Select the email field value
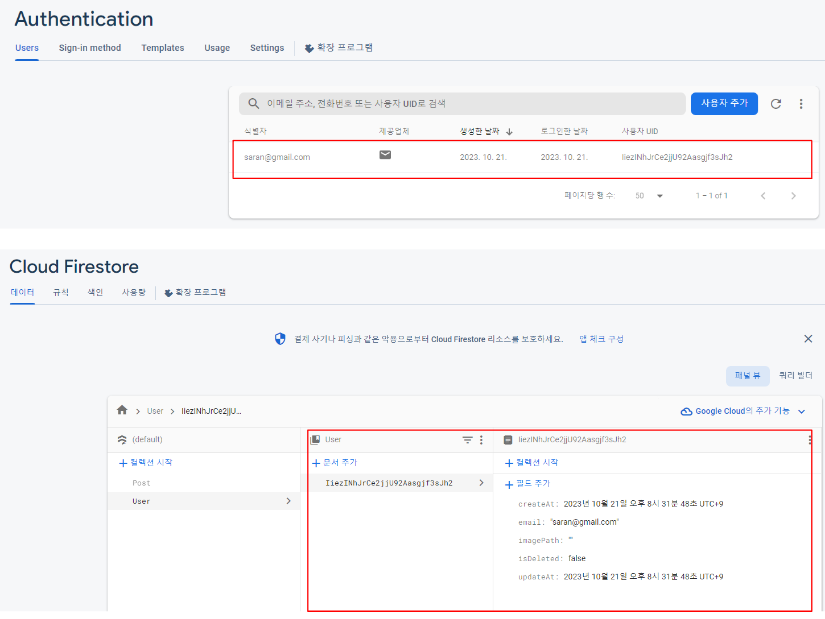Viewport: 825px width, 619px height. click(x=585, y=523)
